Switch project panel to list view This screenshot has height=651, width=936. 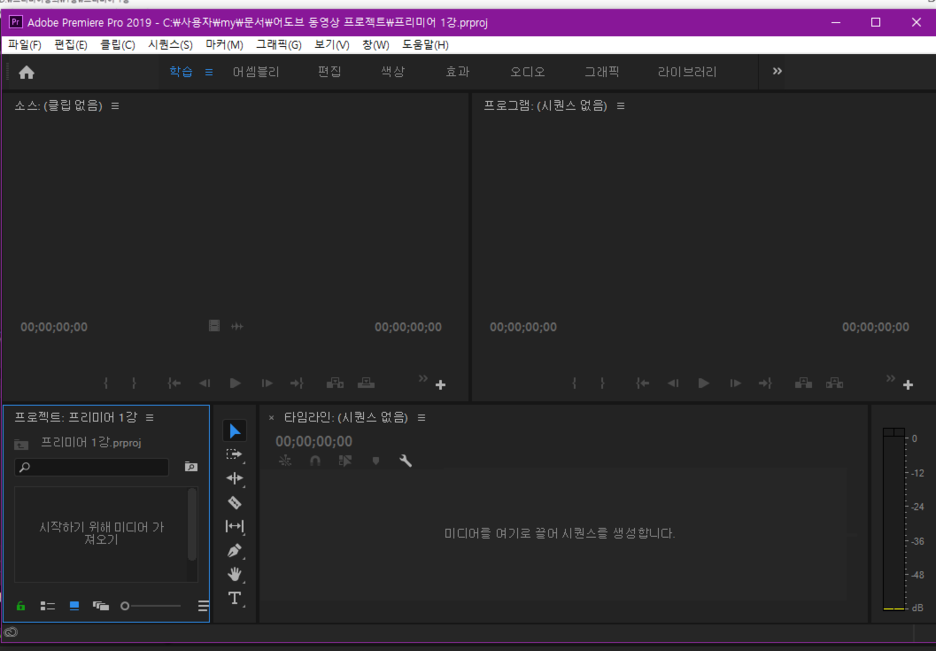[x=47, y=606]
